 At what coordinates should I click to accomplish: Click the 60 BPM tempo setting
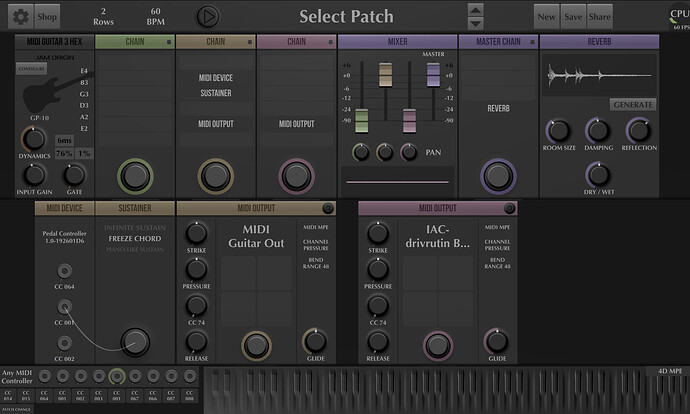click(156, 17)
